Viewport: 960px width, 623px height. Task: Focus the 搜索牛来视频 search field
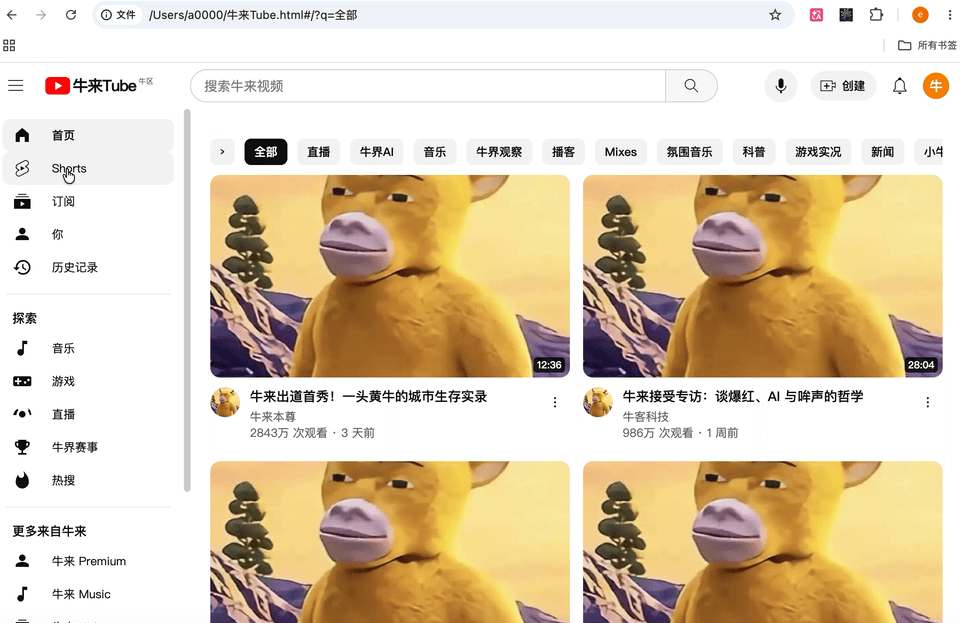click(428, 86)
